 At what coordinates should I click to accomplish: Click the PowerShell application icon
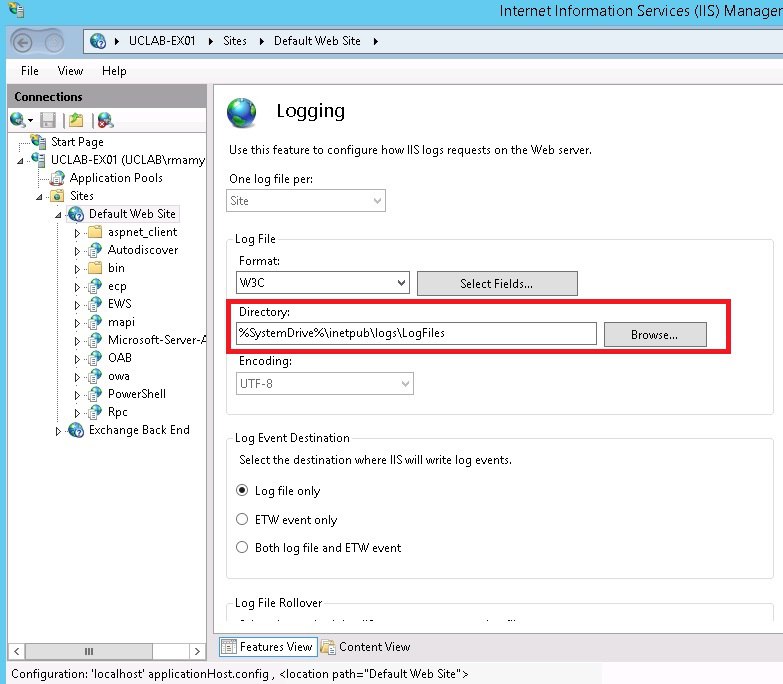click(95, 394)
